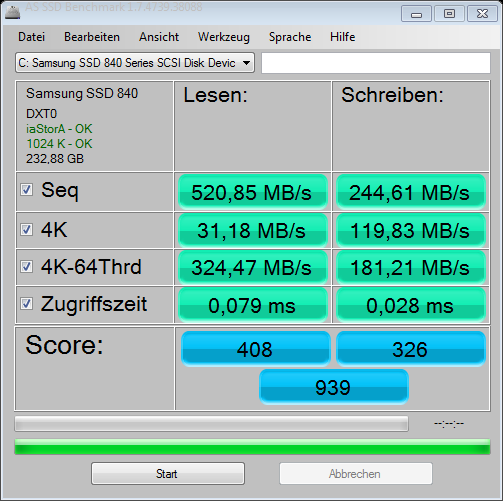
Task: Click the write score 326
Action: [x=411, y=349]
